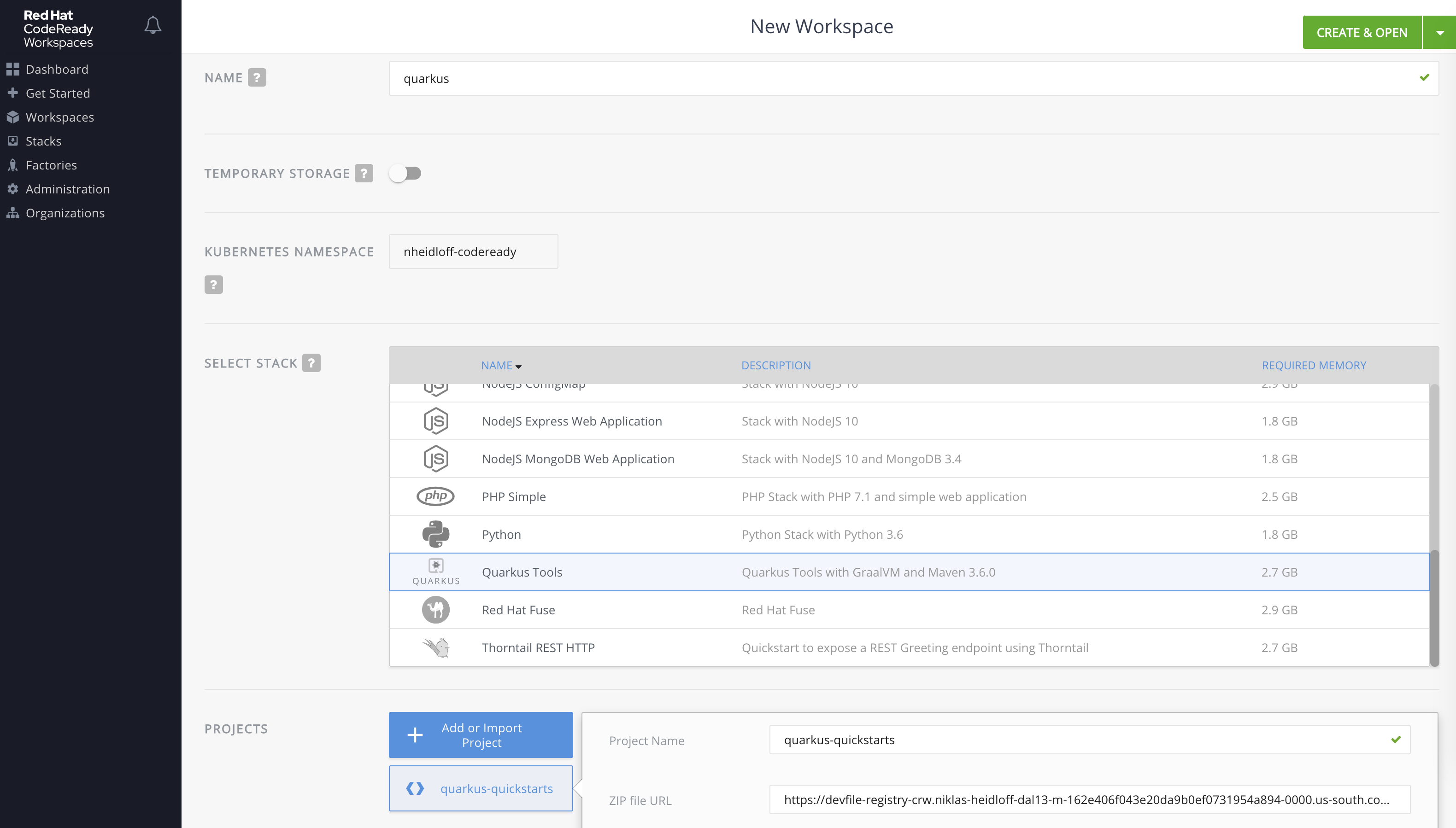Sort by DESCRIPTION column header
The width and height of the screenshot is (1456, 828).
coord(776,365)
